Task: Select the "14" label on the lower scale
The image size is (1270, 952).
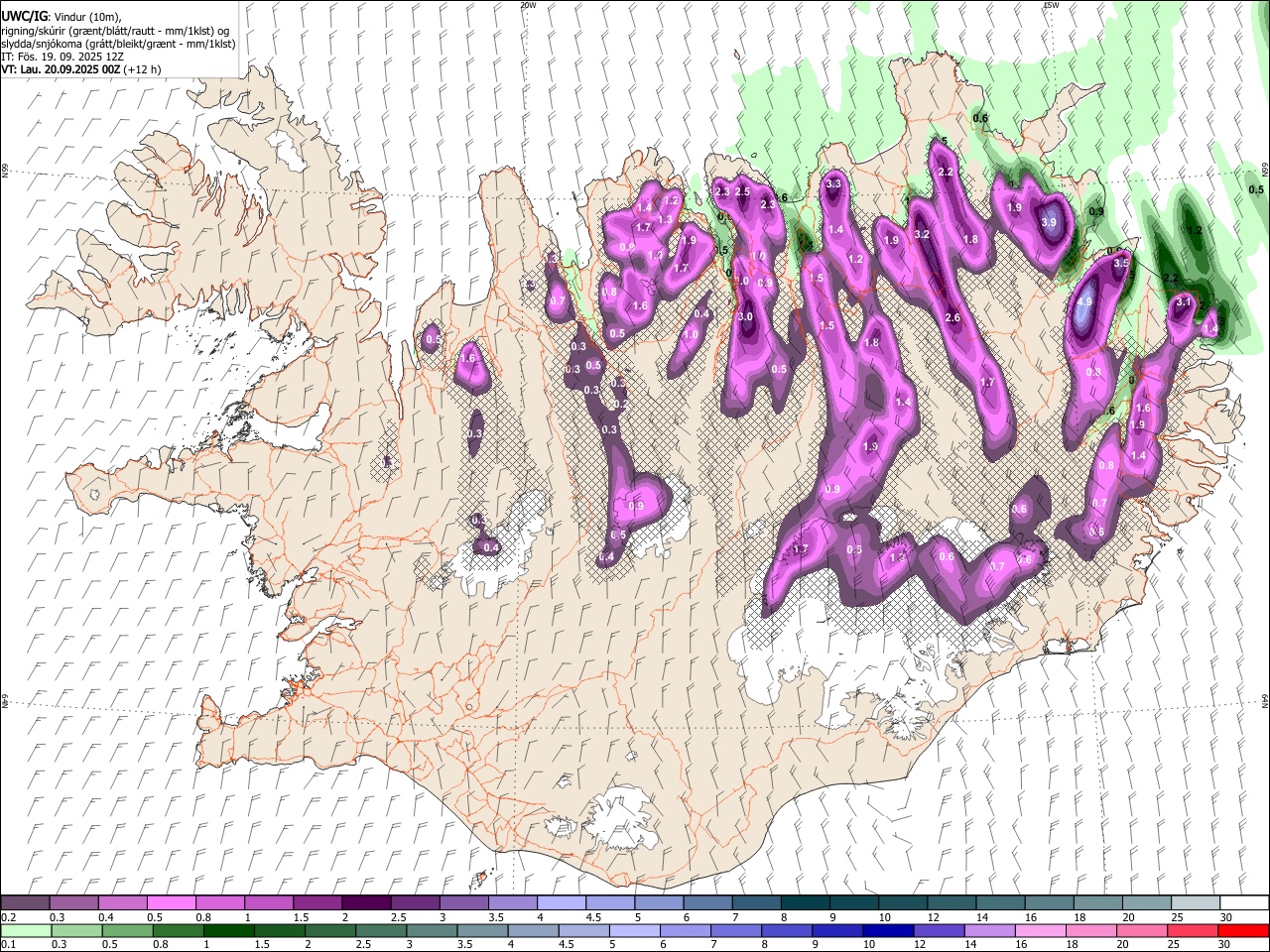Action: point(970,944)
